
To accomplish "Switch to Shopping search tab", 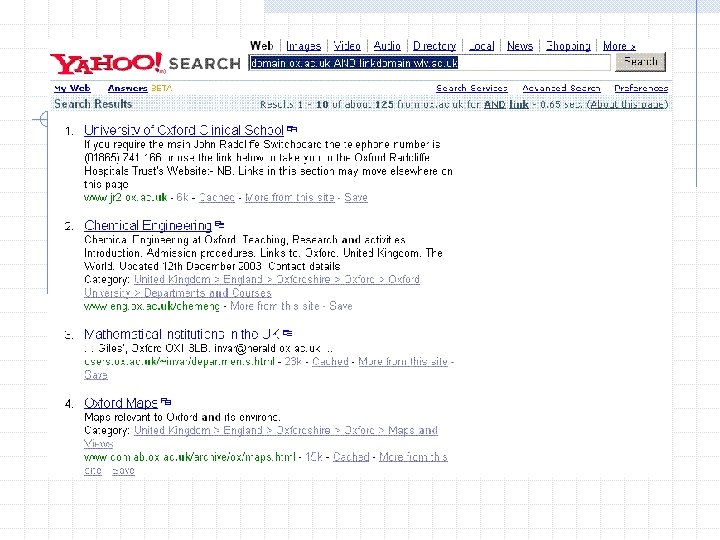I will 568,46.
